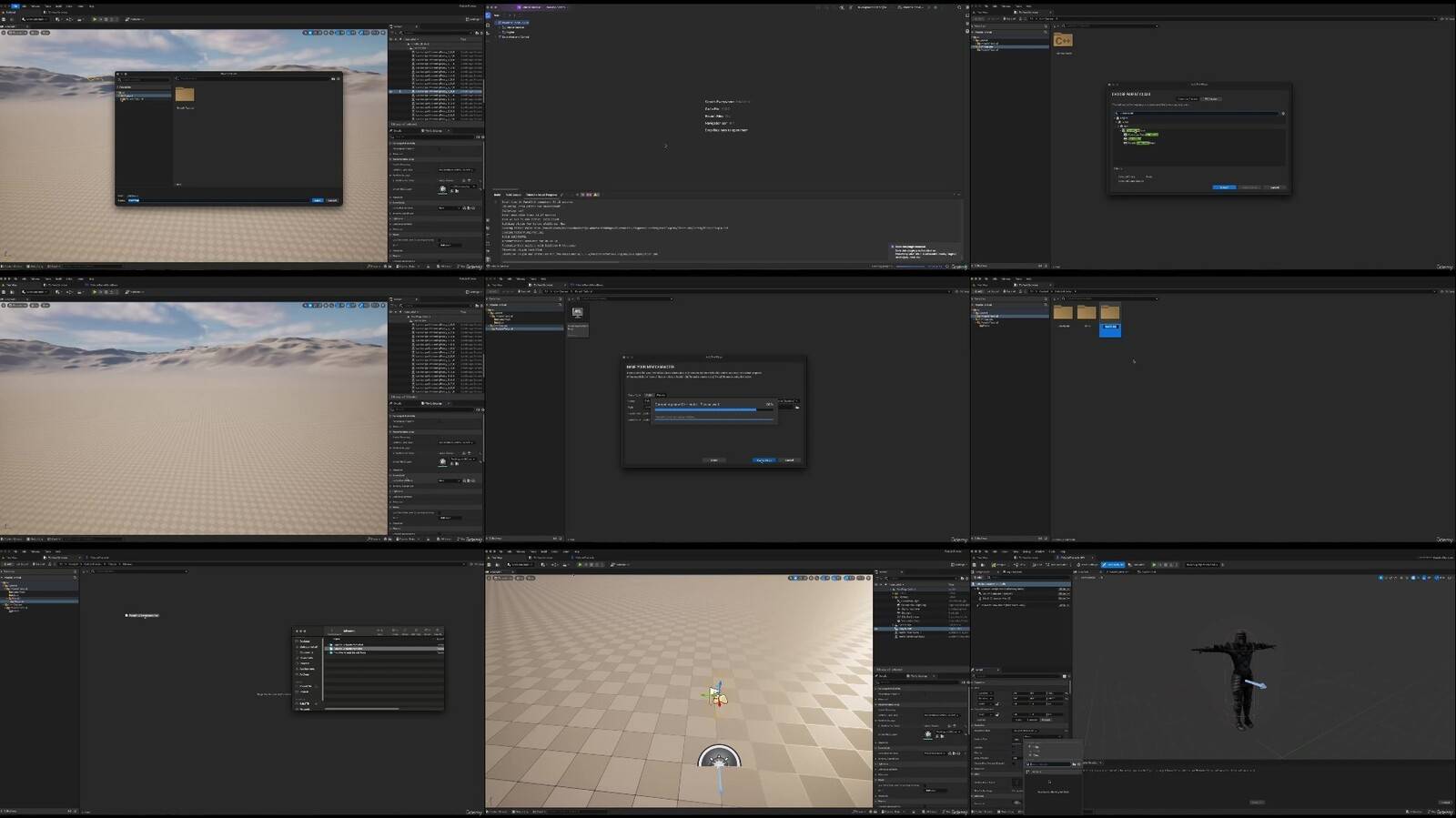
Task: Select highlighted outliner row in top-left screenshot
Action: pyautogui.click(x=437, y=91)
